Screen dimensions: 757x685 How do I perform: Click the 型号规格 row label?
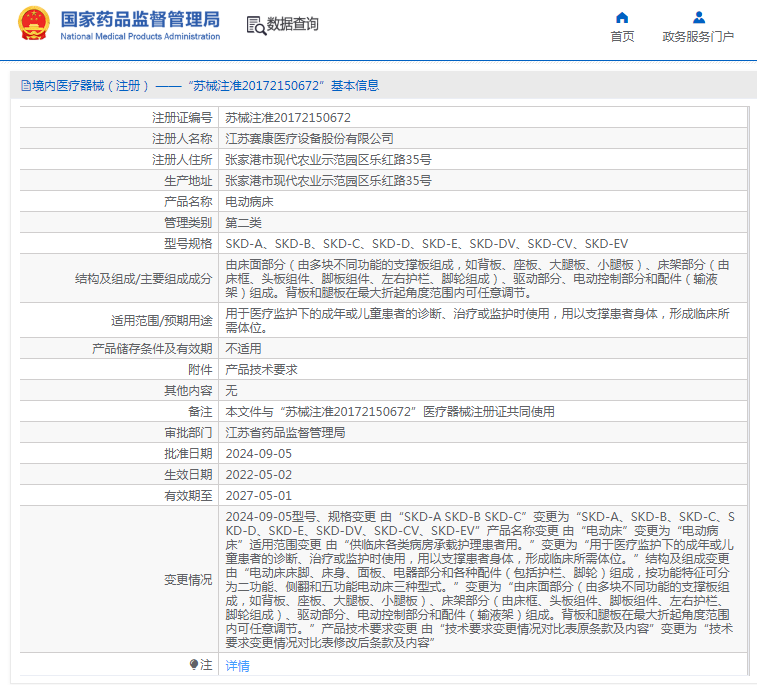click(x=188, y=244)
